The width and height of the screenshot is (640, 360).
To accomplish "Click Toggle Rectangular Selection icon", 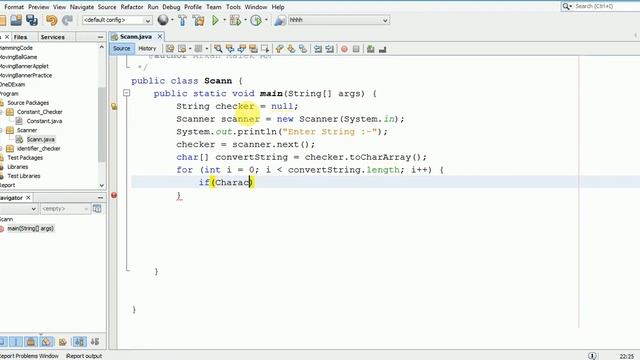I will [x=265, y=49].
